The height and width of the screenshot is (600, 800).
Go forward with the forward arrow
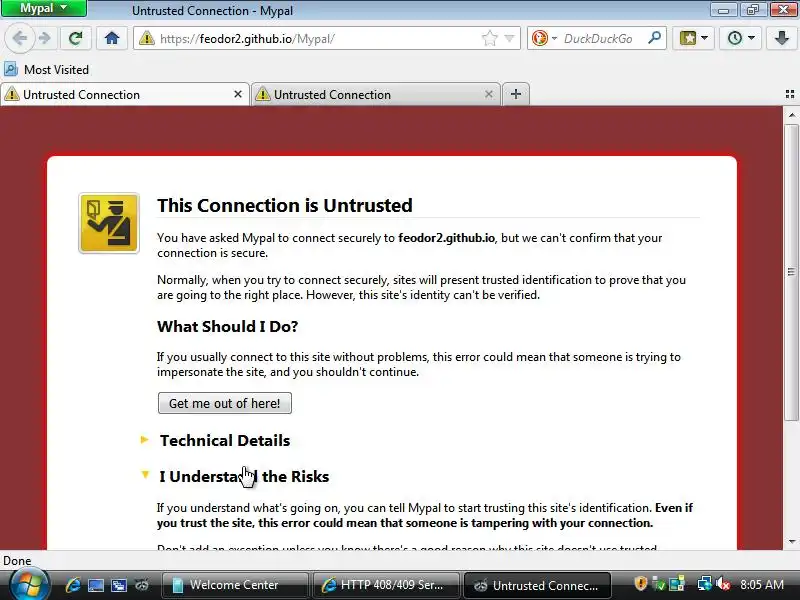pyautogui.click(x=45, y=38)
